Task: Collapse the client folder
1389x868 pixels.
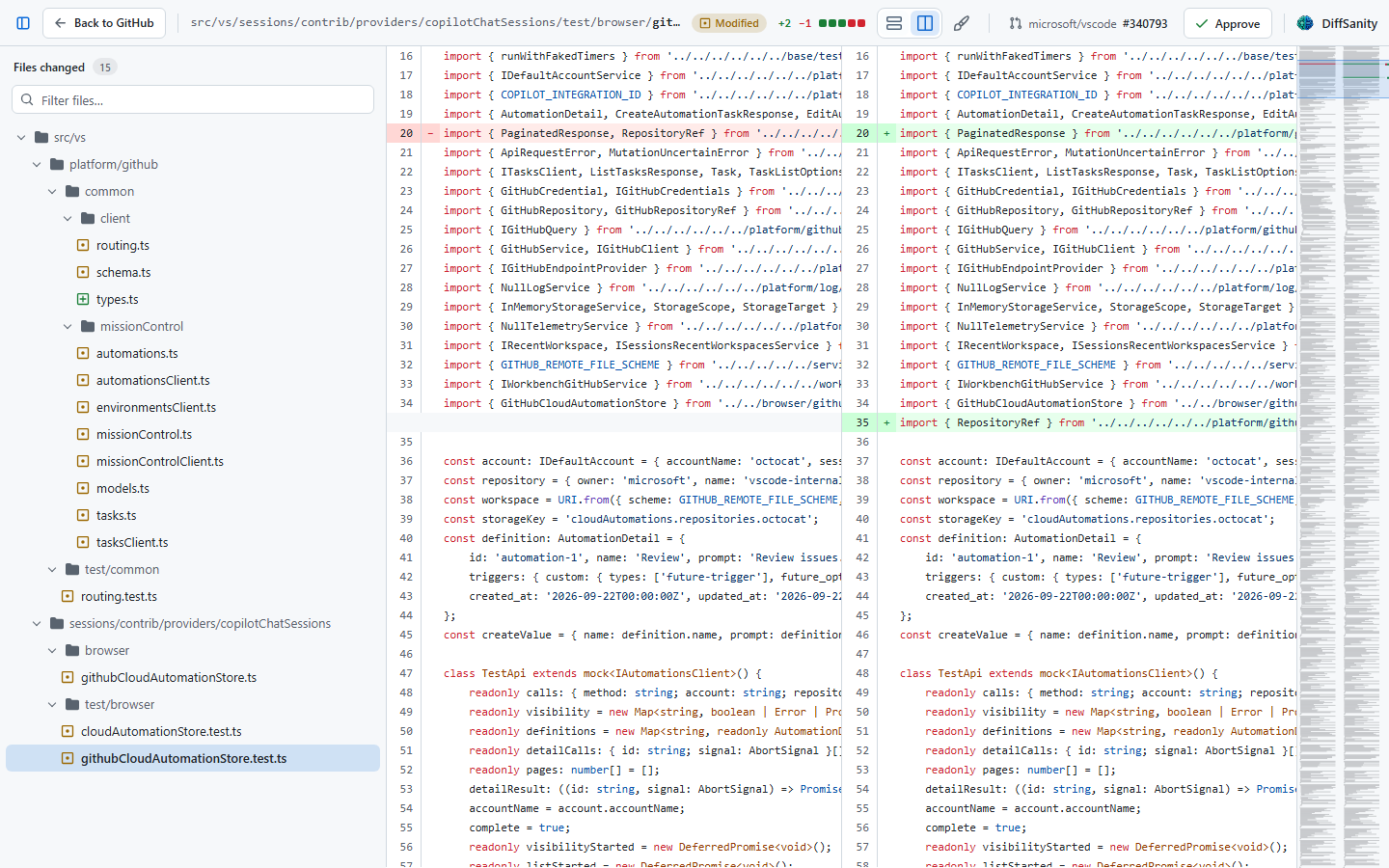Action: [68, 218]
